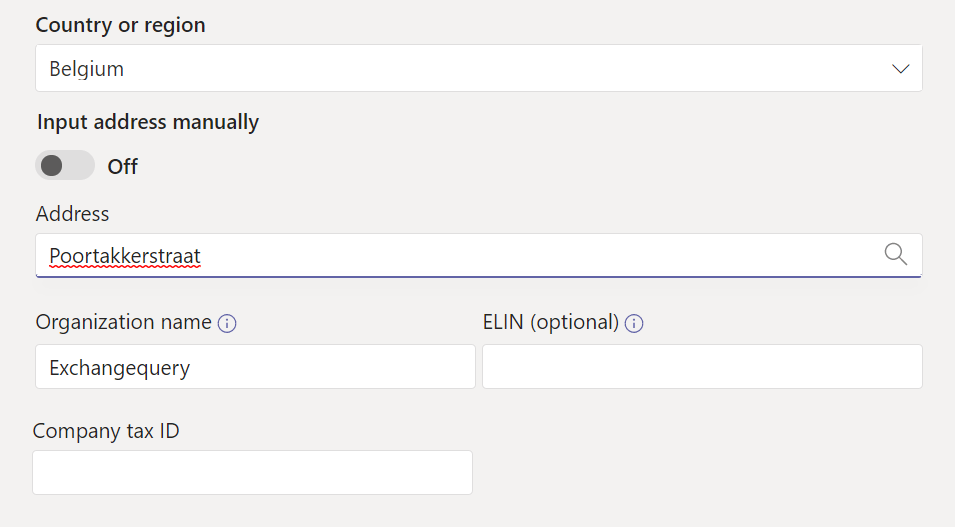Enable the Input address manually switch

pos(65,166)
